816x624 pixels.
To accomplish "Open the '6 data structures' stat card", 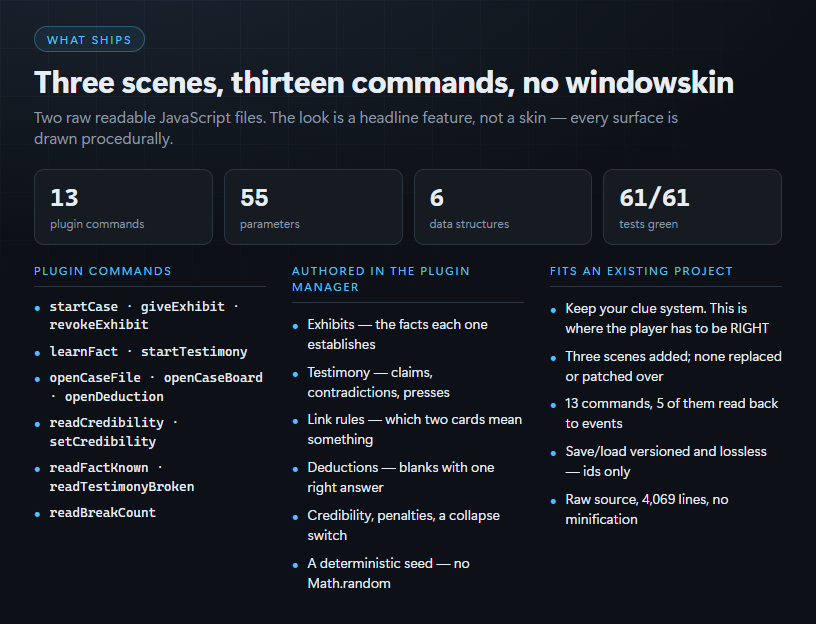I will (503, 207).
